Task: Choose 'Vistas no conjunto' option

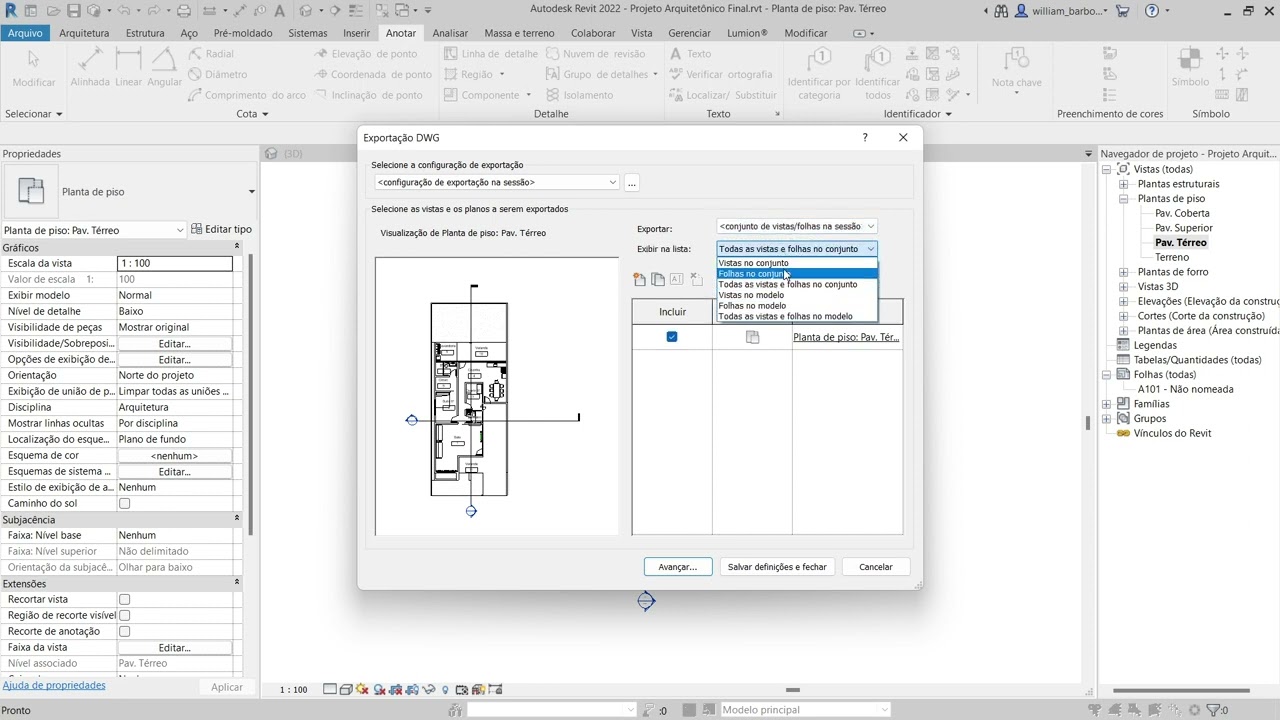Action: tap(797, 263)
